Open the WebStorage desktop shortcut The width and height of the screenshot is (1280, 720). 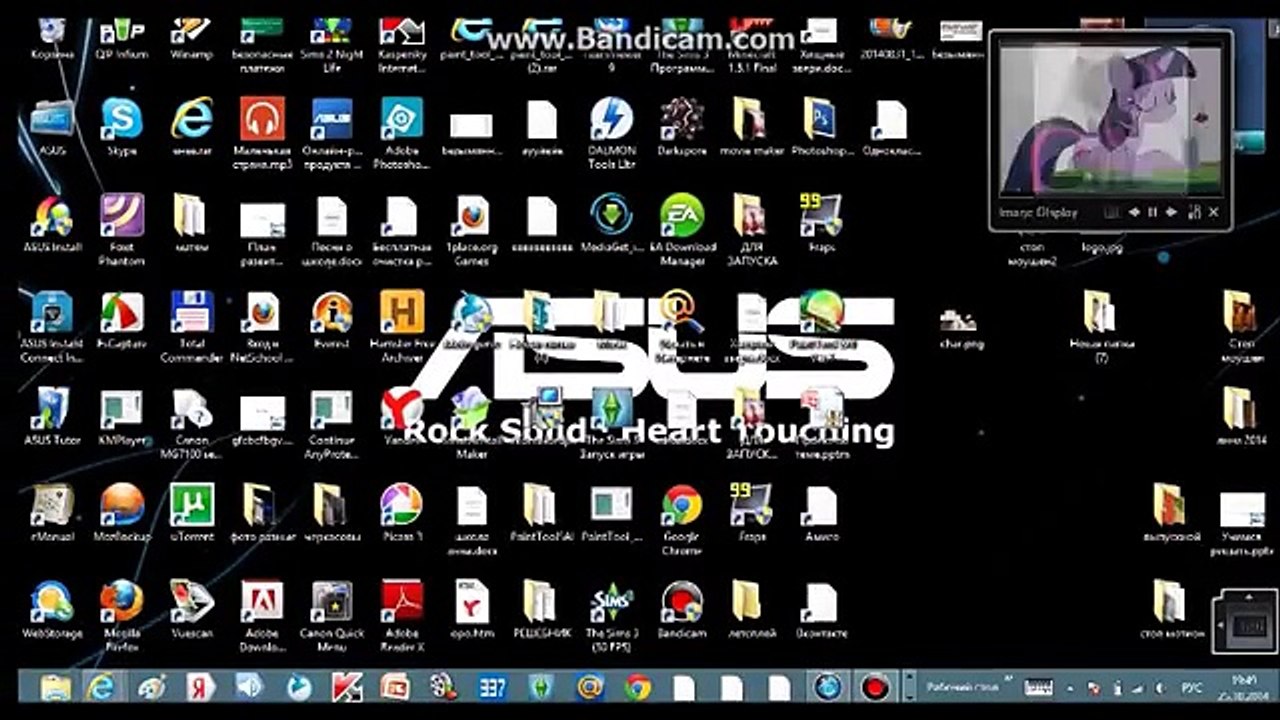[52, 609]
